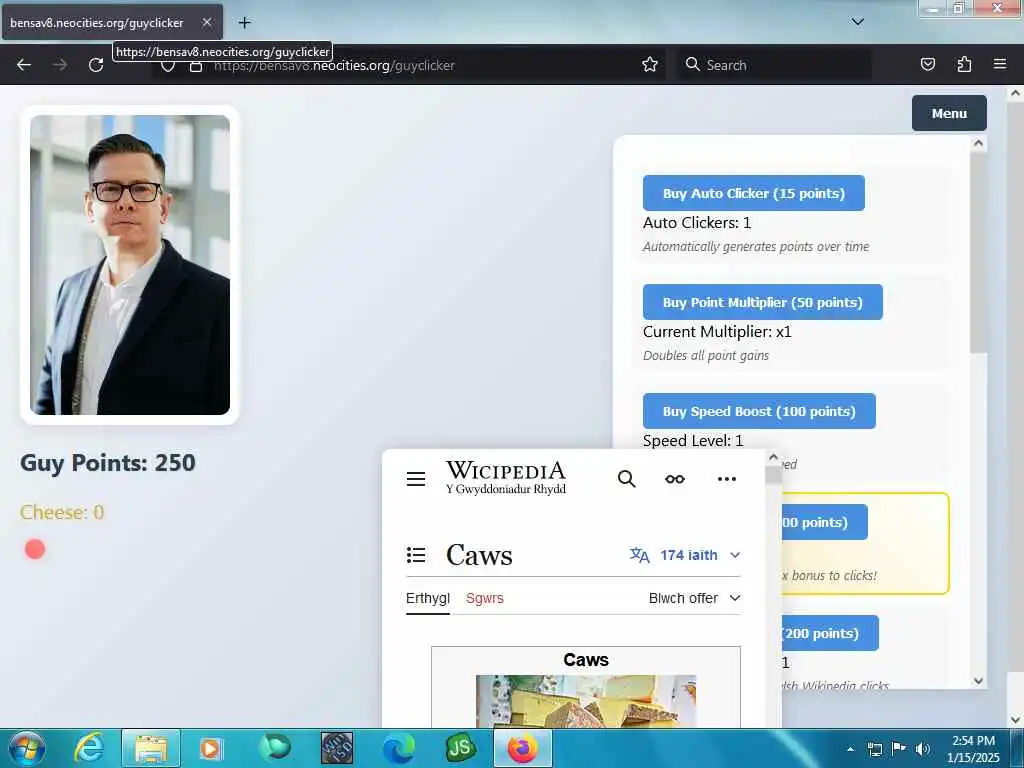
Task: Click the Caws article heading
Action: [x=479, y=555]
